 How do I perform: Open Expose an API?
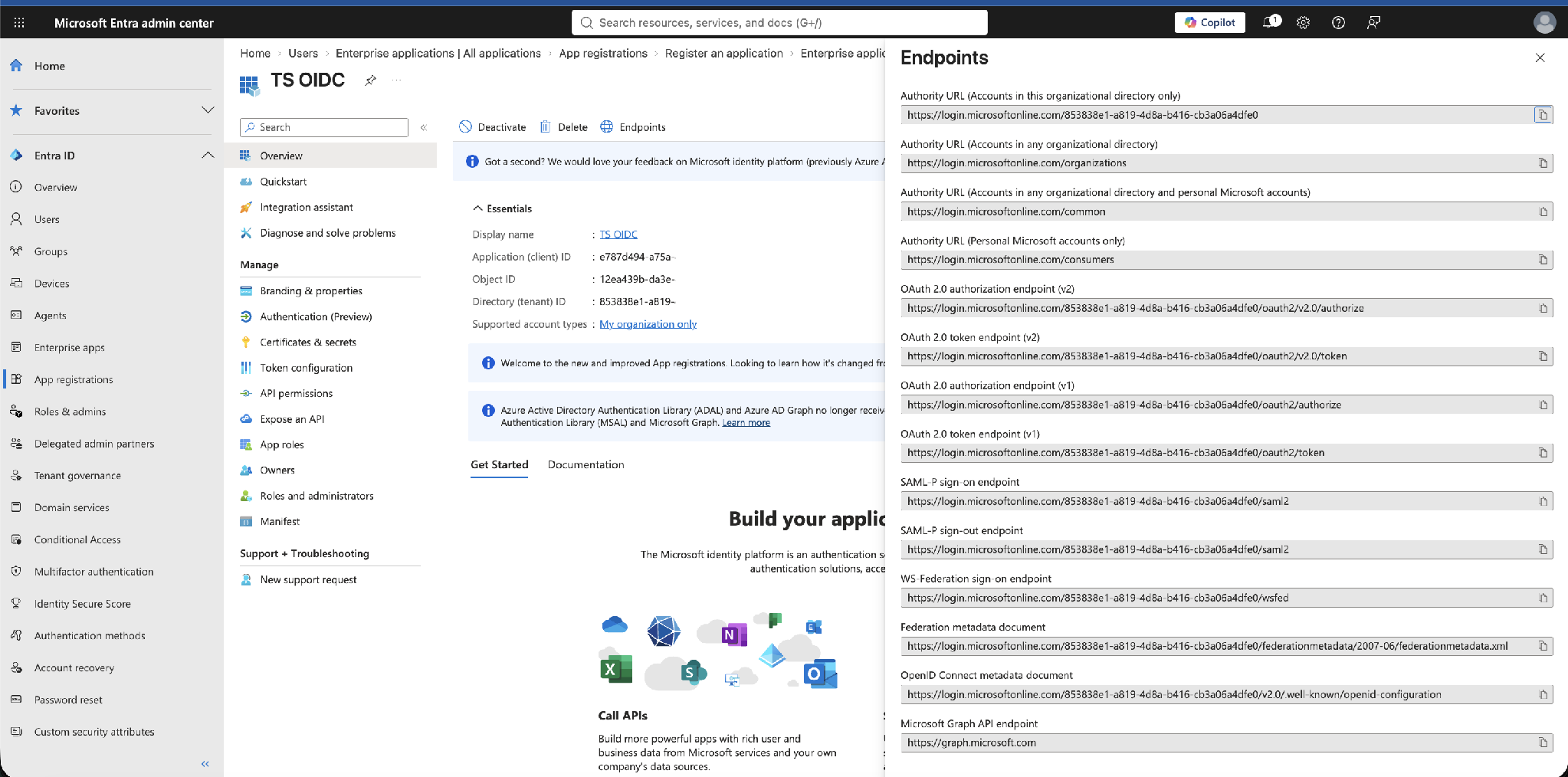click(292, 419)
